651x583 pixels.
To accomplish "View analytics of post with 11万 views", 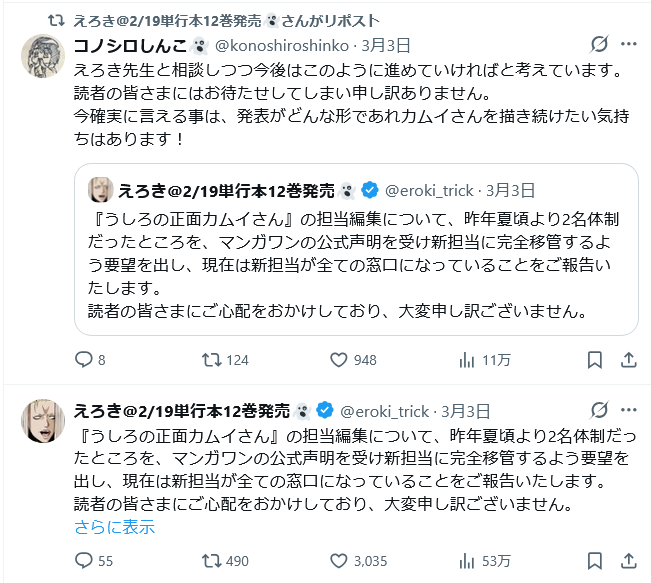I will [x=466, y=360].
